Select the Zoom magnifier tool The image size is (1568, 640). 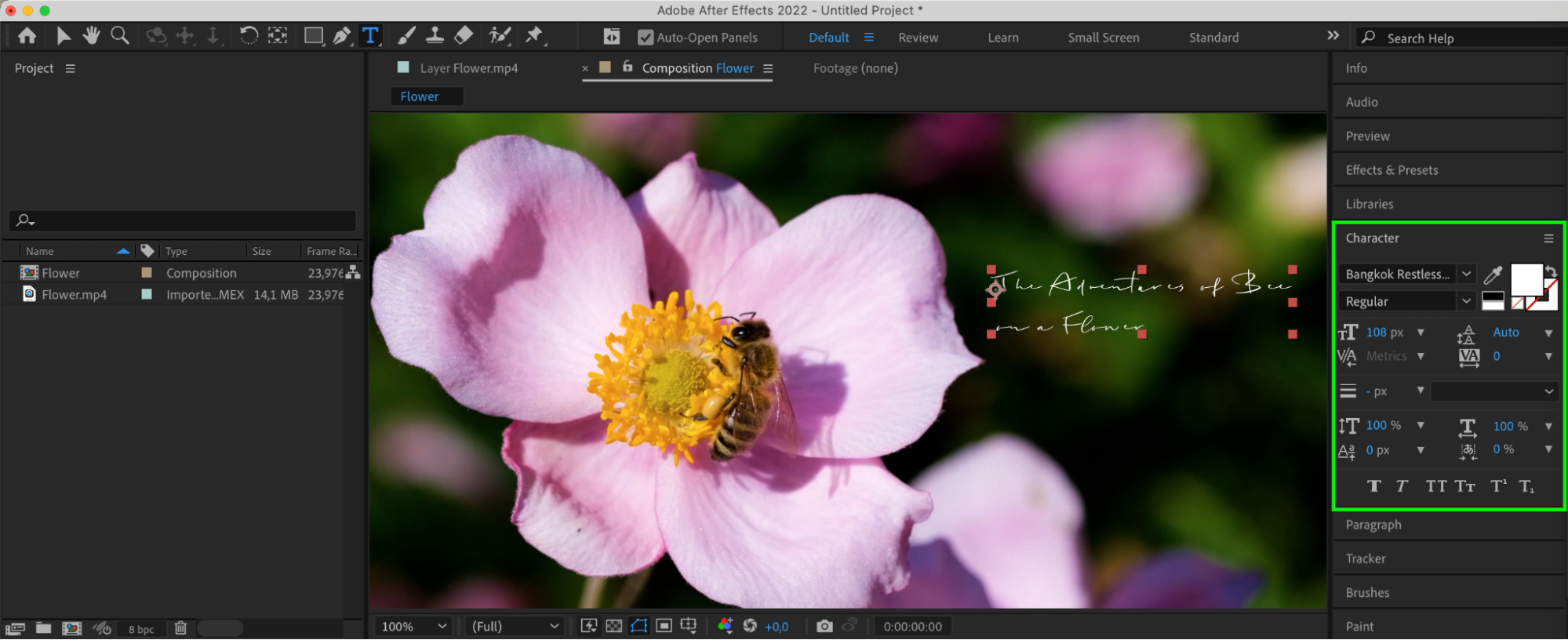(120, 36)
